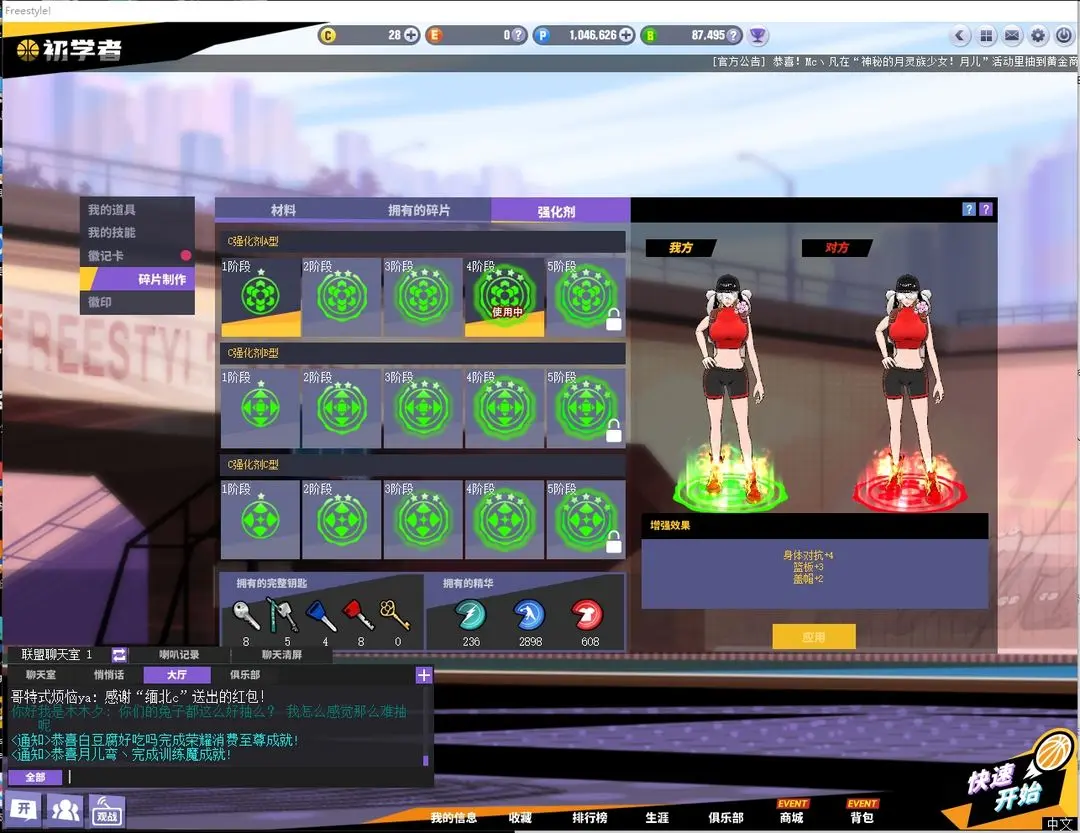
Task: Select C强化剂C型 4阶段 enhancer icon
Action: (504, 520)
